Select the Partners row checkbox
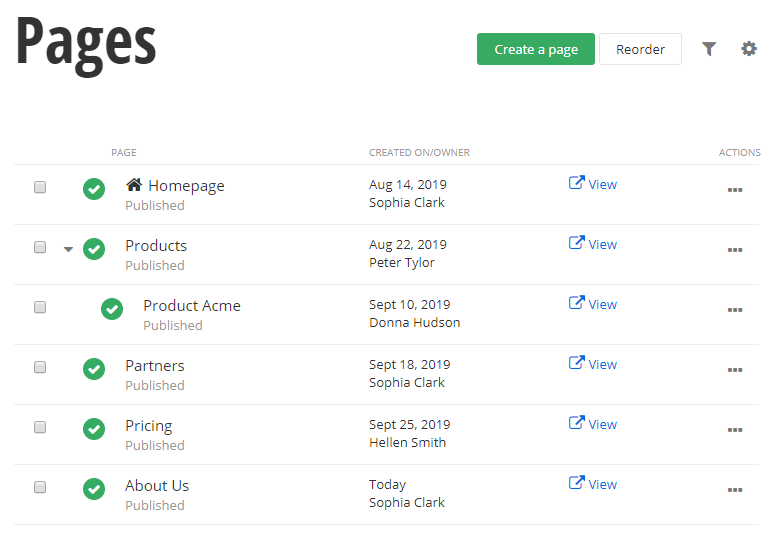Viewport: 781px width, 559px height. click(x=40, y=367)
